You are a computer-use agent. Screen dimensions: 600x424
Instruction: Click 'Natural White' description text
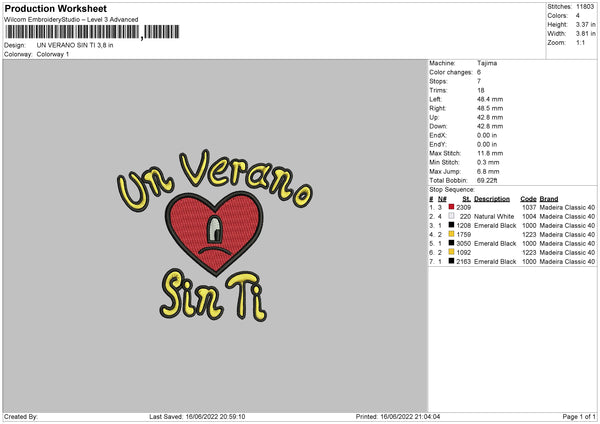click(x=494, y=216)
